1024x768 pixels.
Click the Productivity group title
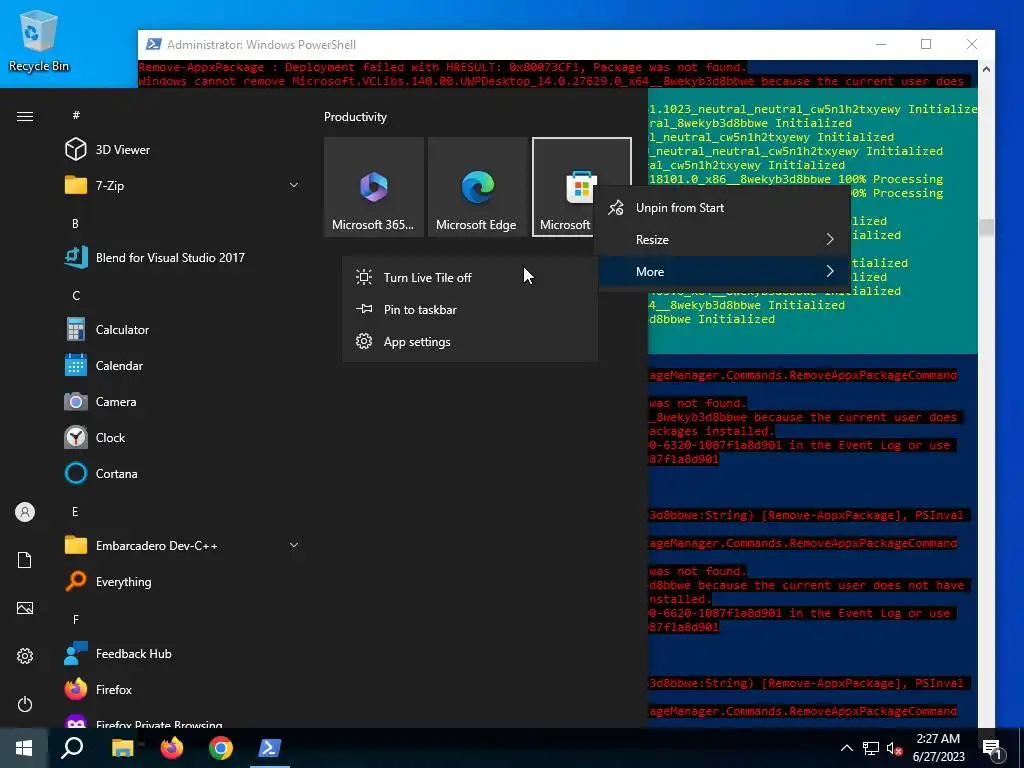(355, 117)
